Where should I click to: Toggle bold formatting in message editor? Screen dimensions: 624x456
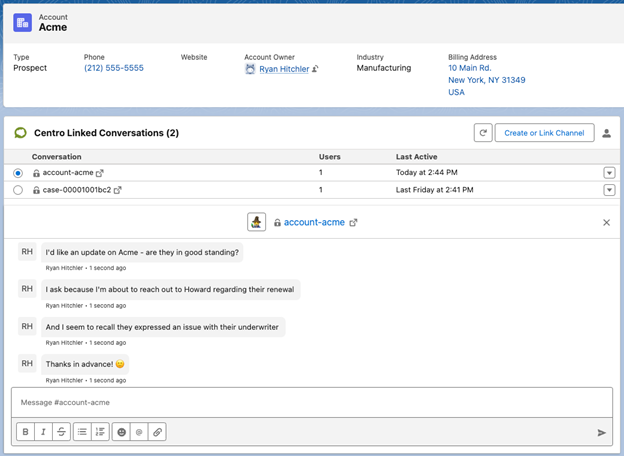[x=25, y=432]
